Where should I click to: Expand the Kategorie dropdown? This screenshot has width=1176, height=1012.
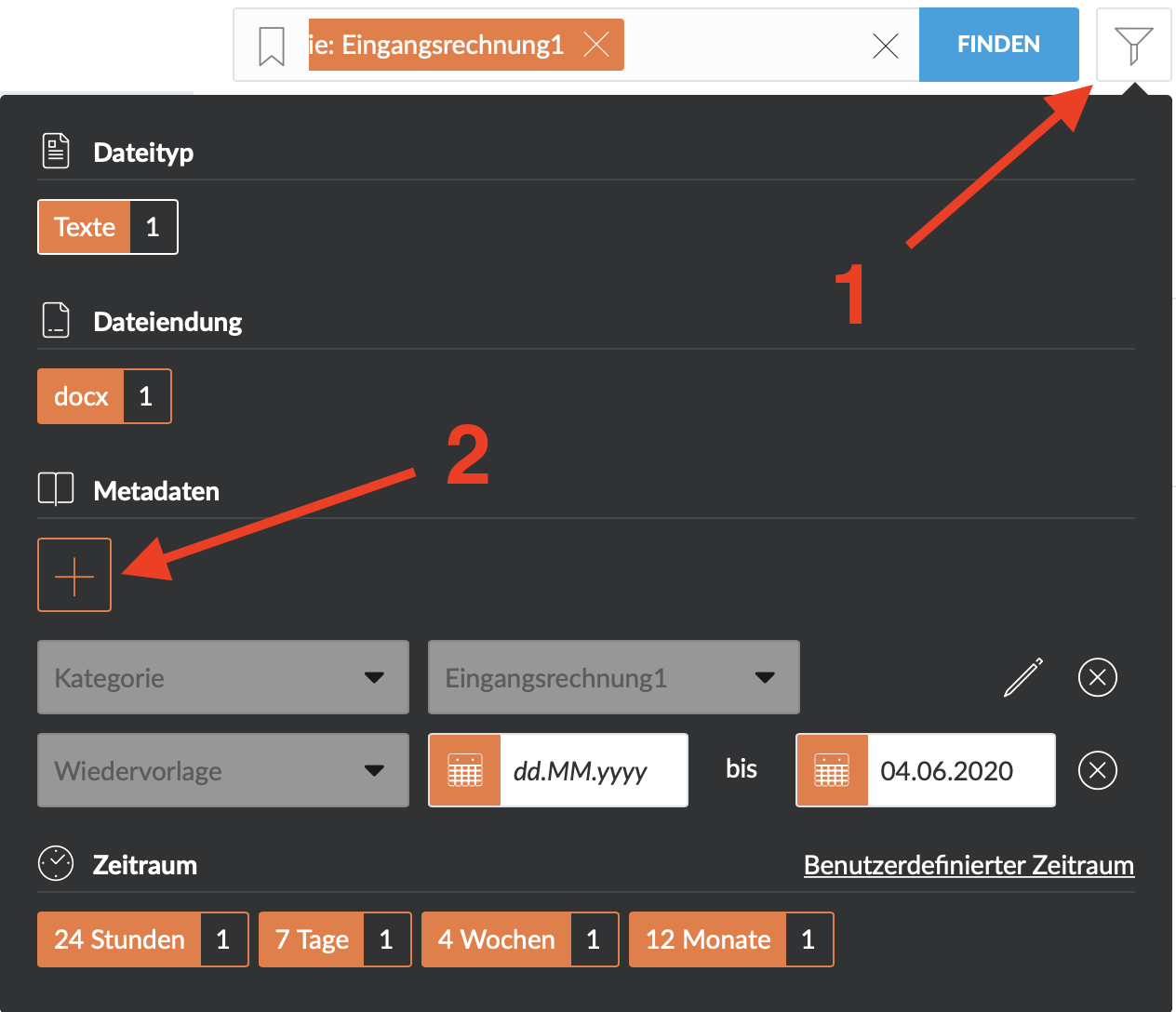(223, 677)
